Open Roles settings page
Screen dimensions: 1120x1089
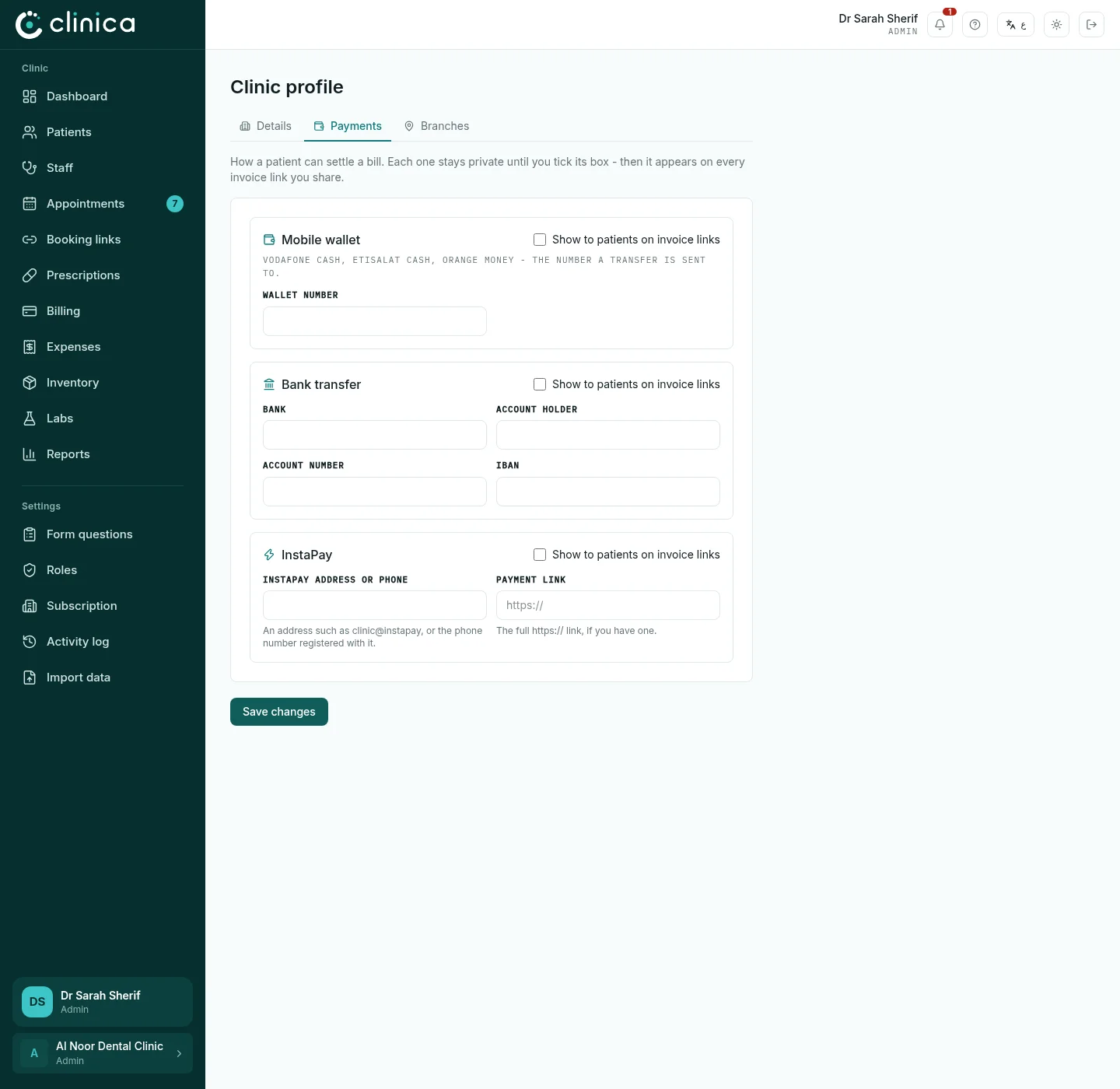coord(103,570)
